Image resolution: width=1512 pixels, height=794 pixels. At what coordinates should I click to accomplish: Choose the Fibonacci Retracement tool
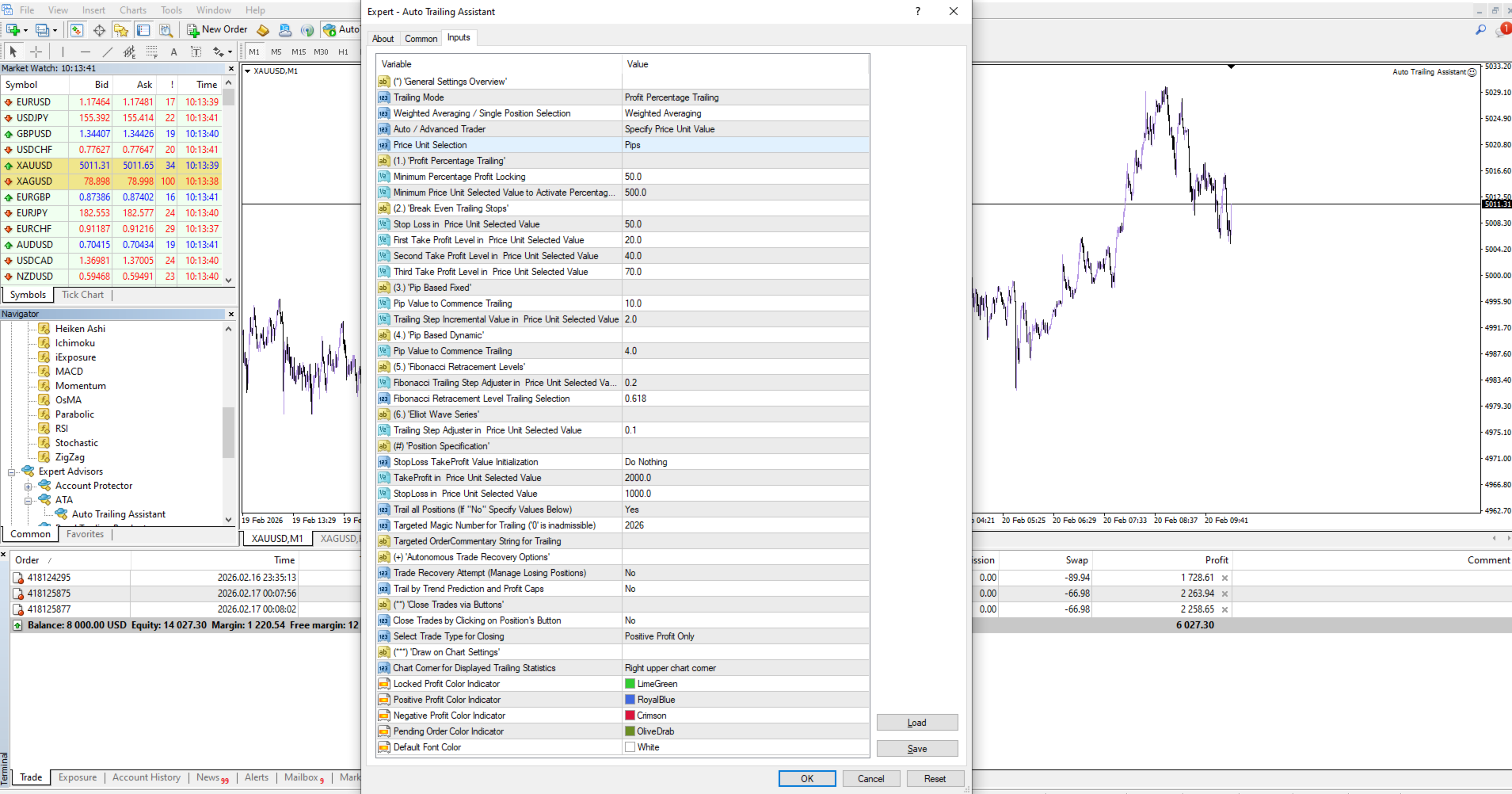pyautogui.click(x=152, y=52)
